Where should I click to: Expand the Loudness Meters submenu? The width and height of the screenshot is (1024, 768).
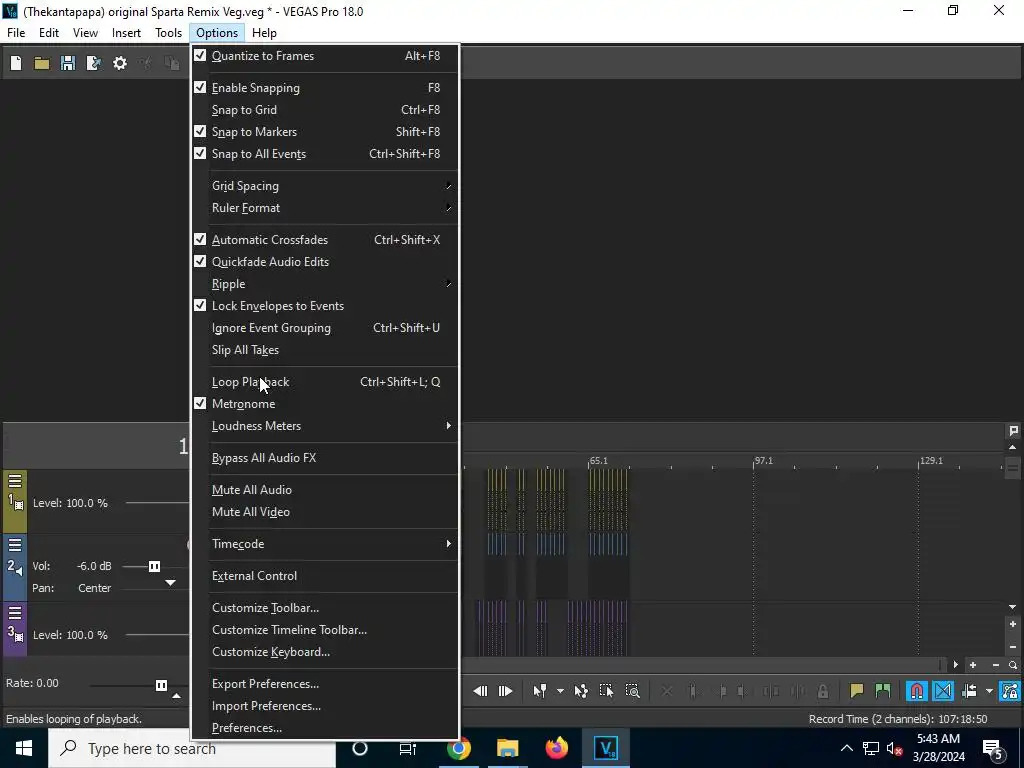coord(326,426)
